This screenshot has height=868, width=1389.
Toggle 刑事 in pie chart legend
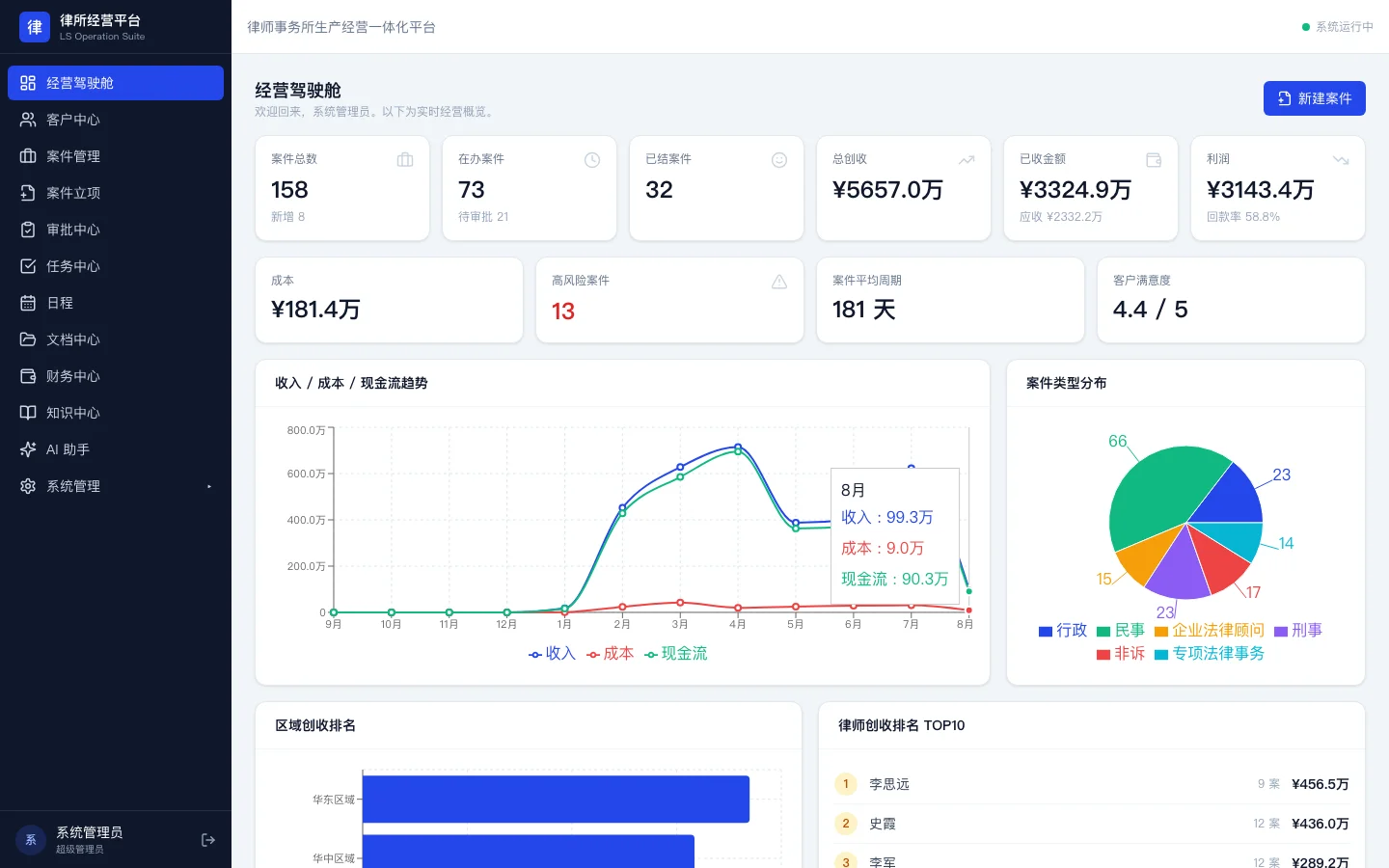(x=1297, y=631)
